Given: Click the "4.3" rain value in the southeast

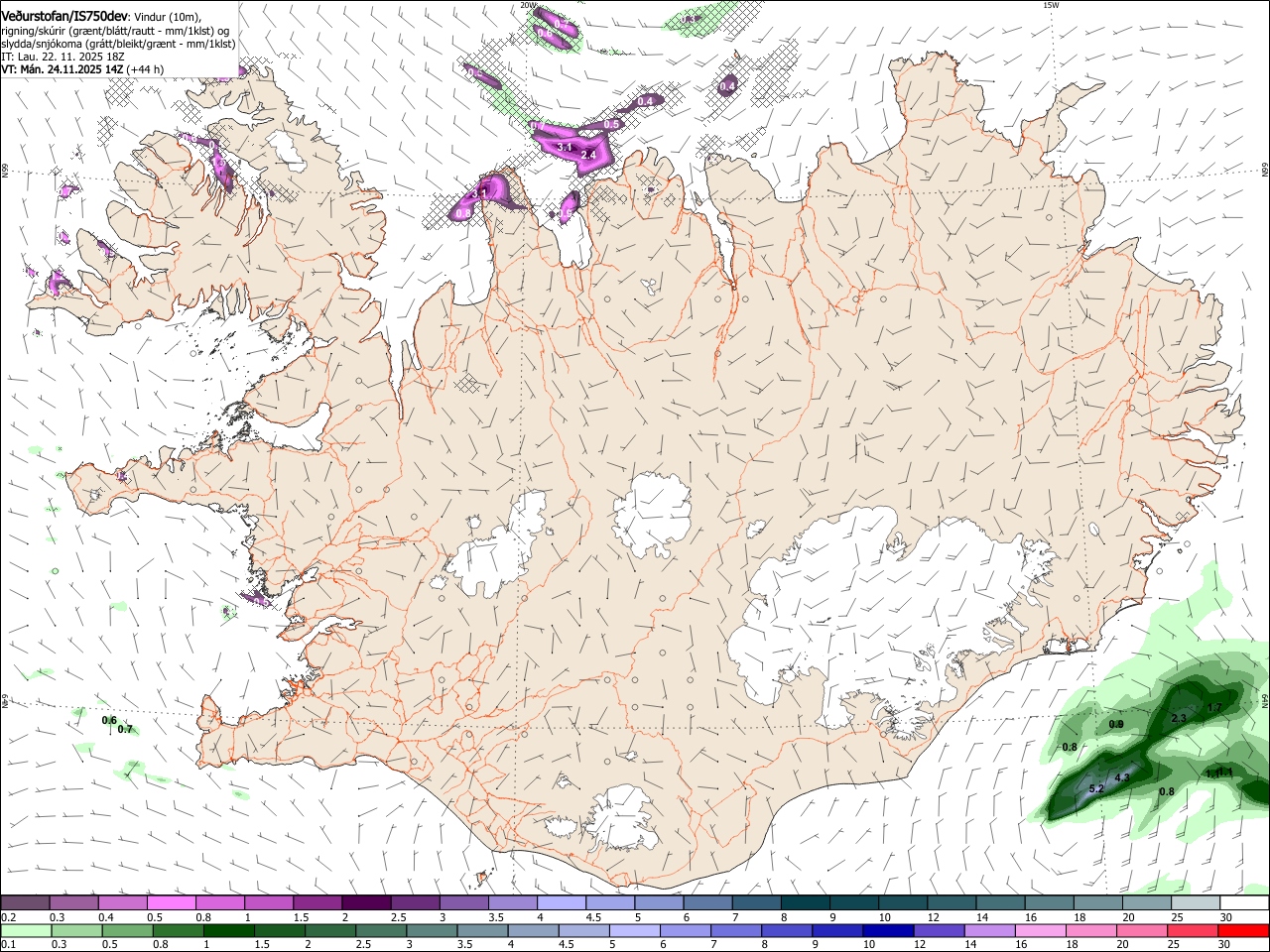Looking at the screenshot, I should point(1122,778).
